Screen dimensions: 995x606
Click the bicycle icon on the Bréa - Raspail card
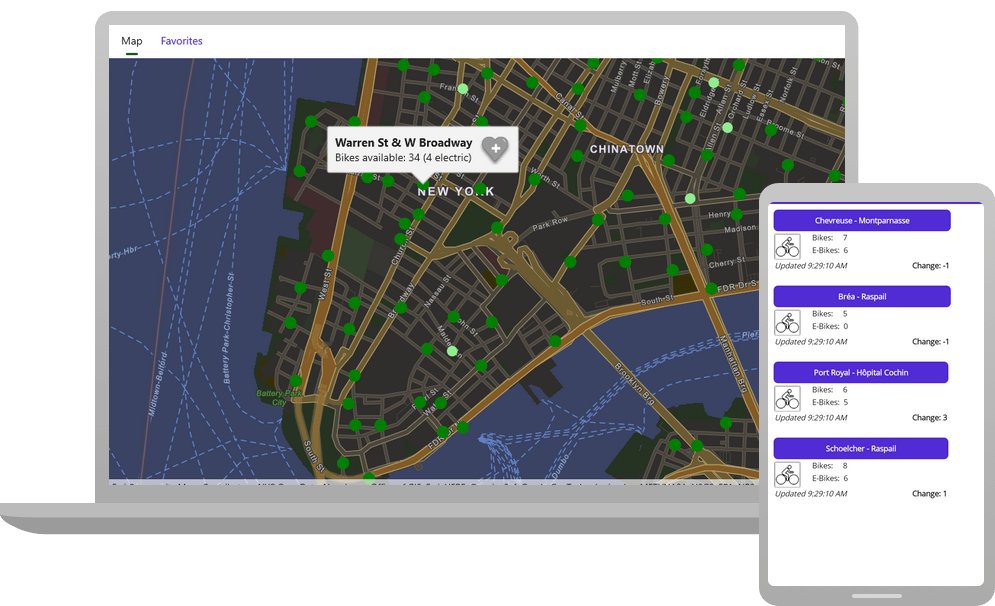tap(787, 321)
